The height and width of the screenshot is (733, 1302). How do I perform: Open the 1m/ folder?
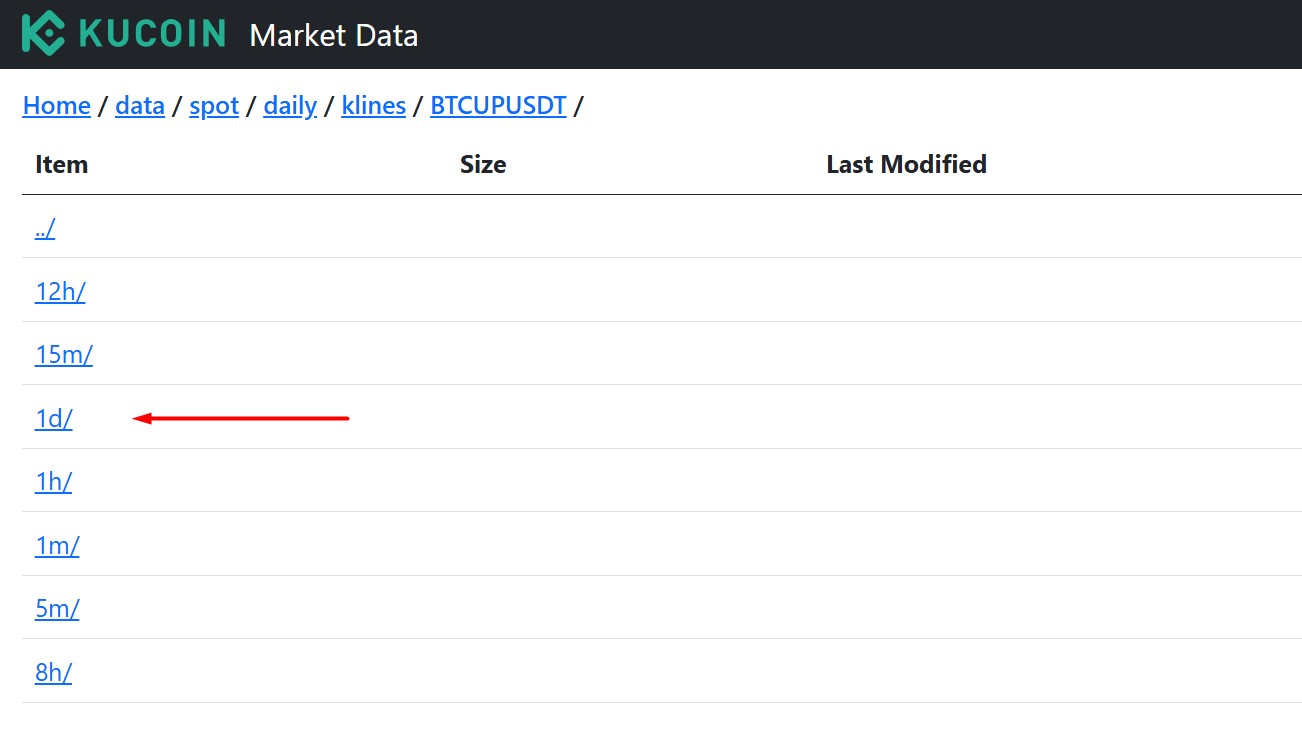click(x=57, y=545)
